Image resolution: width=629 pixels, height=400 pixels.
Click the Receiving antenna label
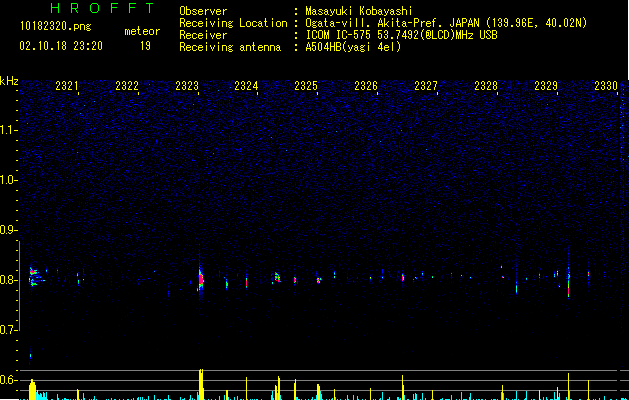[230, 47]
